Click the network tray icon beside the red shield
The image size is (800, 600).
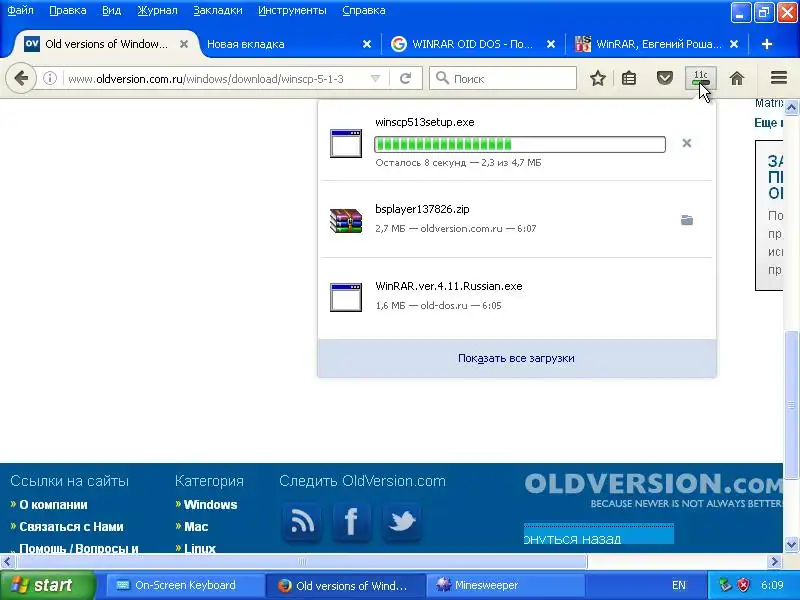tap(725, 585)
